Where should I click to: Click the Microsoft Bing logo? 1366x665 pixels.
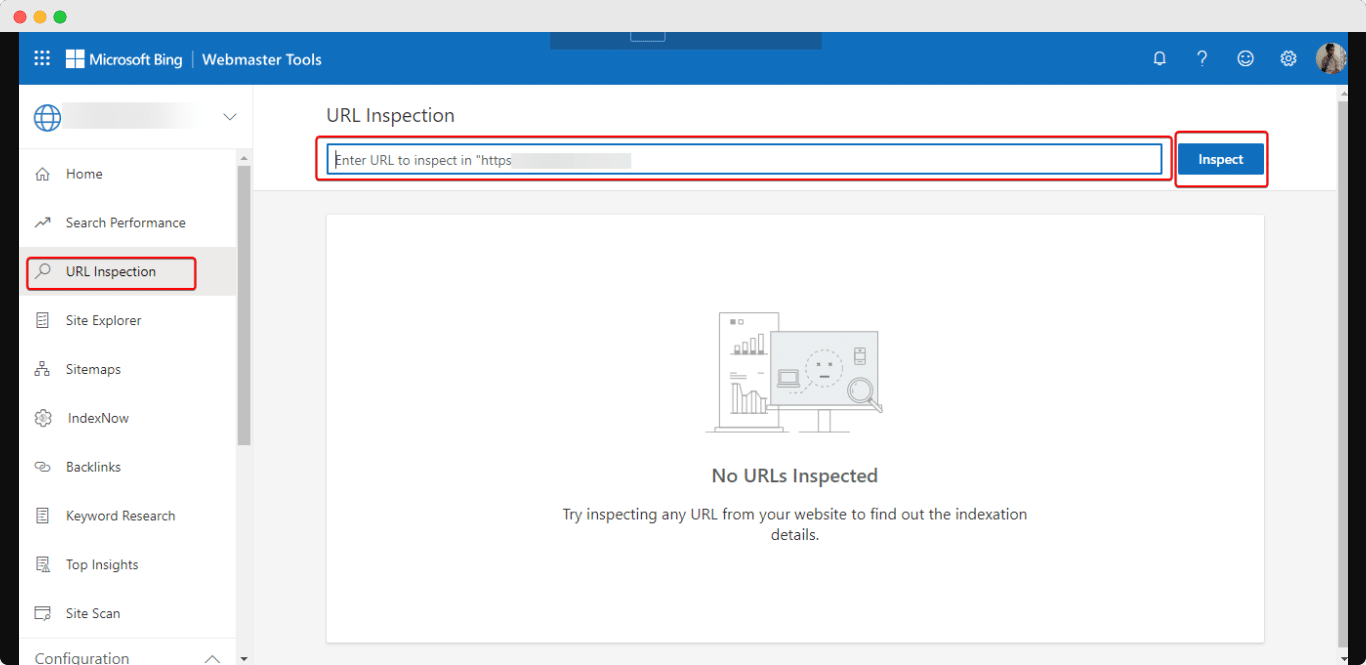[124, 59]
